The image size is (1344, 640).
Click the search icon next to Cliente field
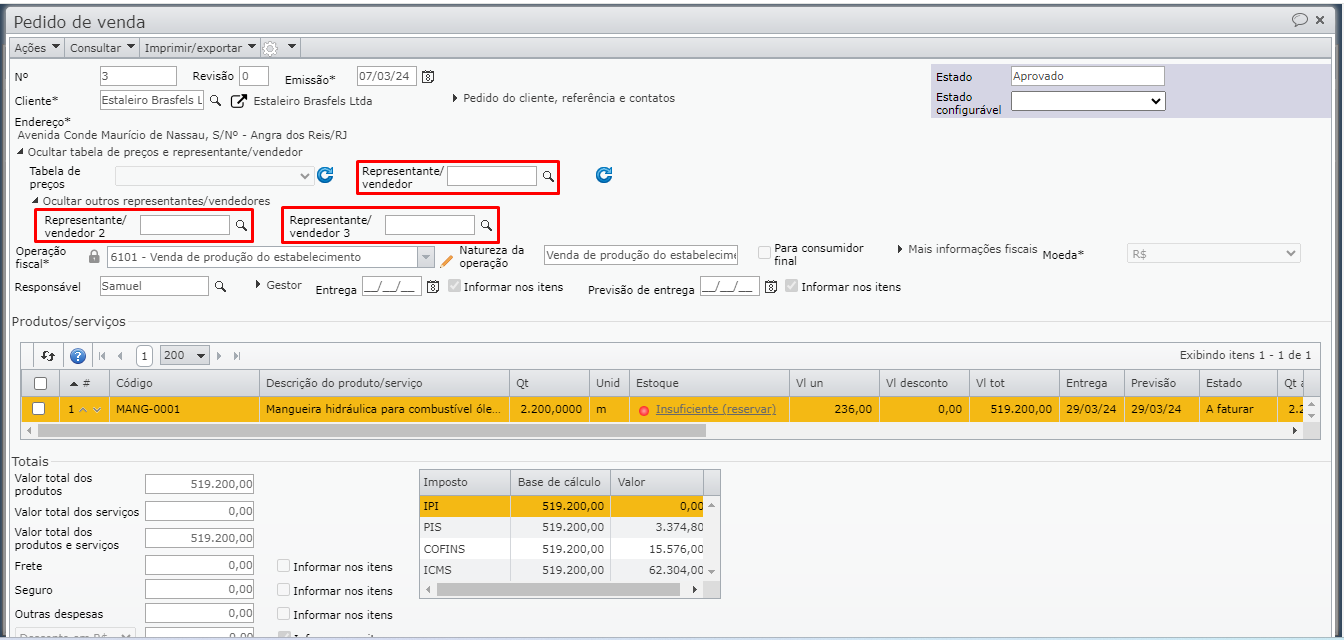[216, 101]
